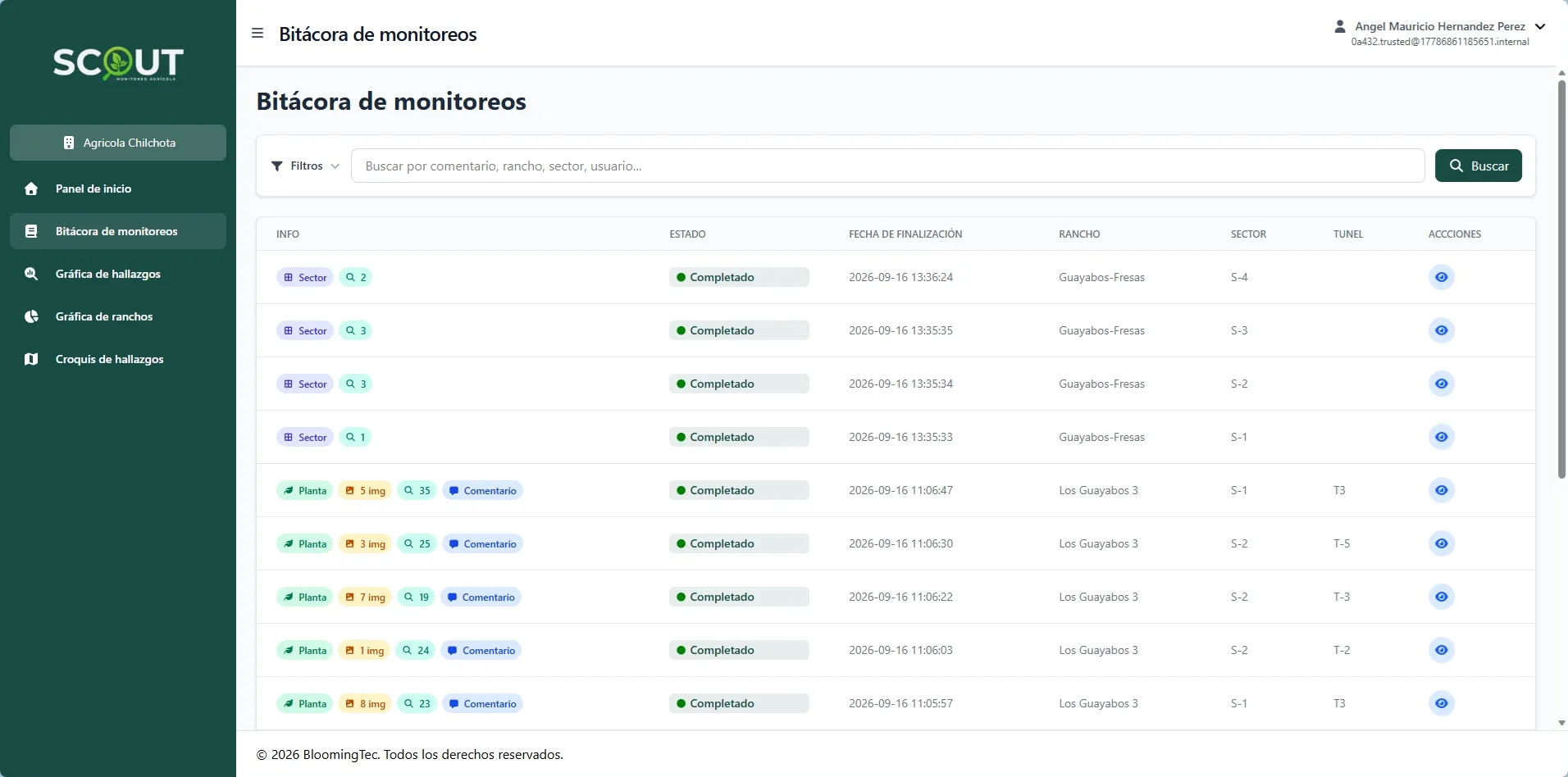This screenshot has width=1568, height=777.
Task: Click the RANCHO column header
Action: pos(1079,234)
